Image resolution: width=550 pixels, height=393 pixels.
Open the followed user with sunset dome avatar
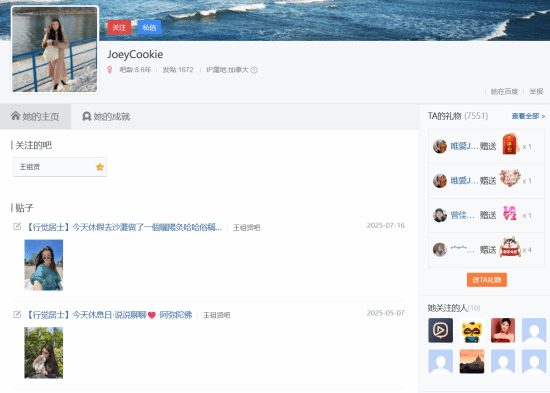pos(472,361)
